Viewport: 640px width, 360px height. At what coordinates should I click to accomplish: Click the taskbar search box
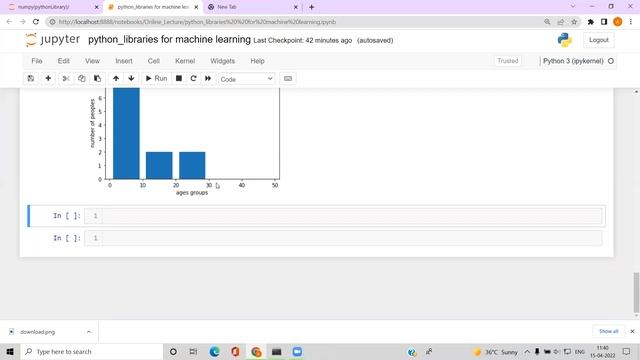coord(92,351)
